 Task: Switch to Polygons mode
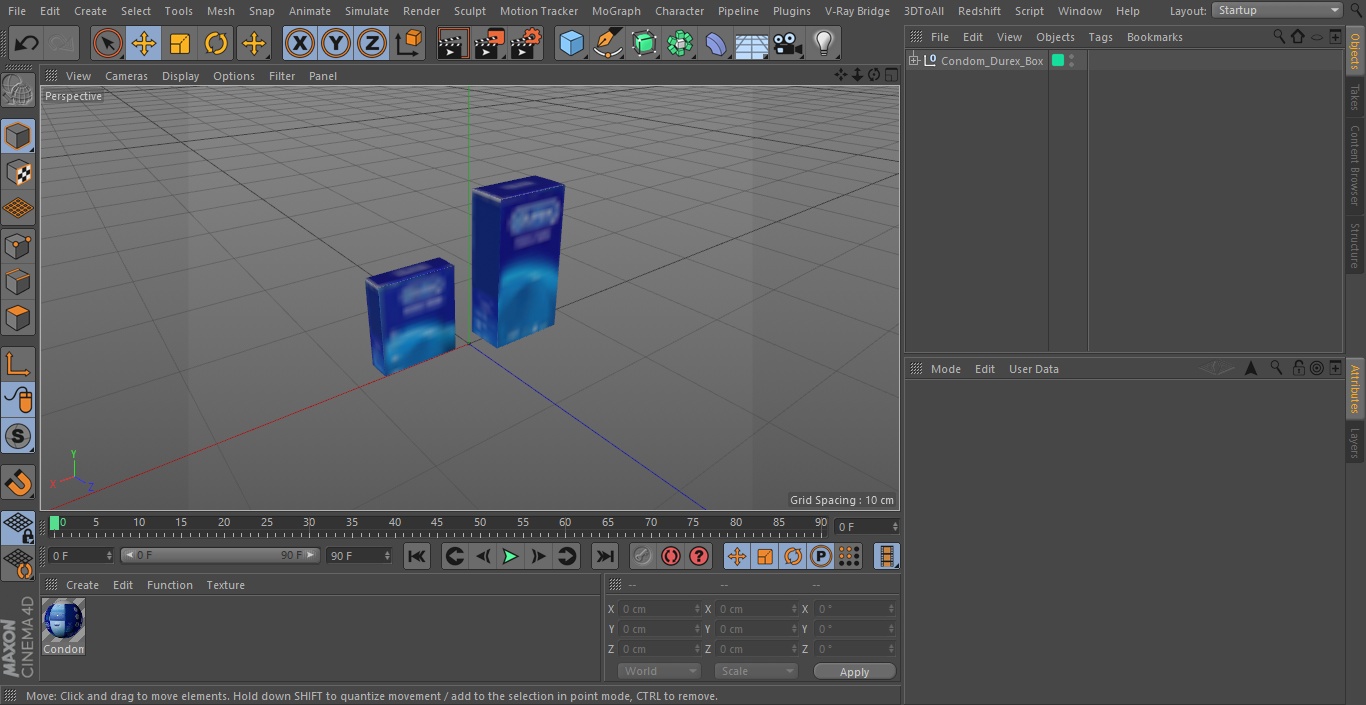(18, 318)
